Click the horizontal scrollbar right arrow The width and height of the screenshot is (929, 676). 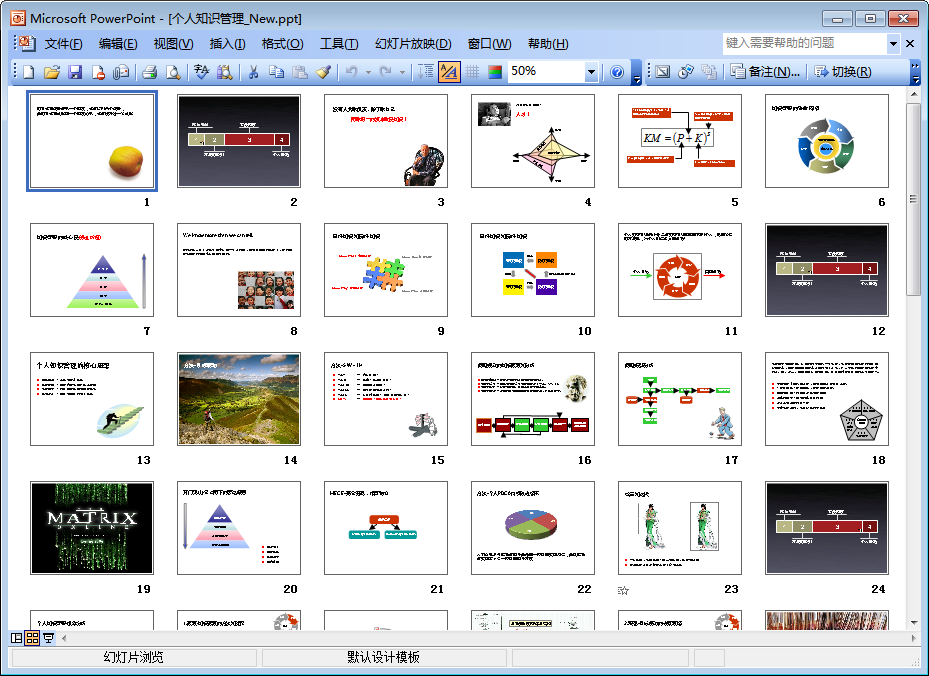click(914, 638)
